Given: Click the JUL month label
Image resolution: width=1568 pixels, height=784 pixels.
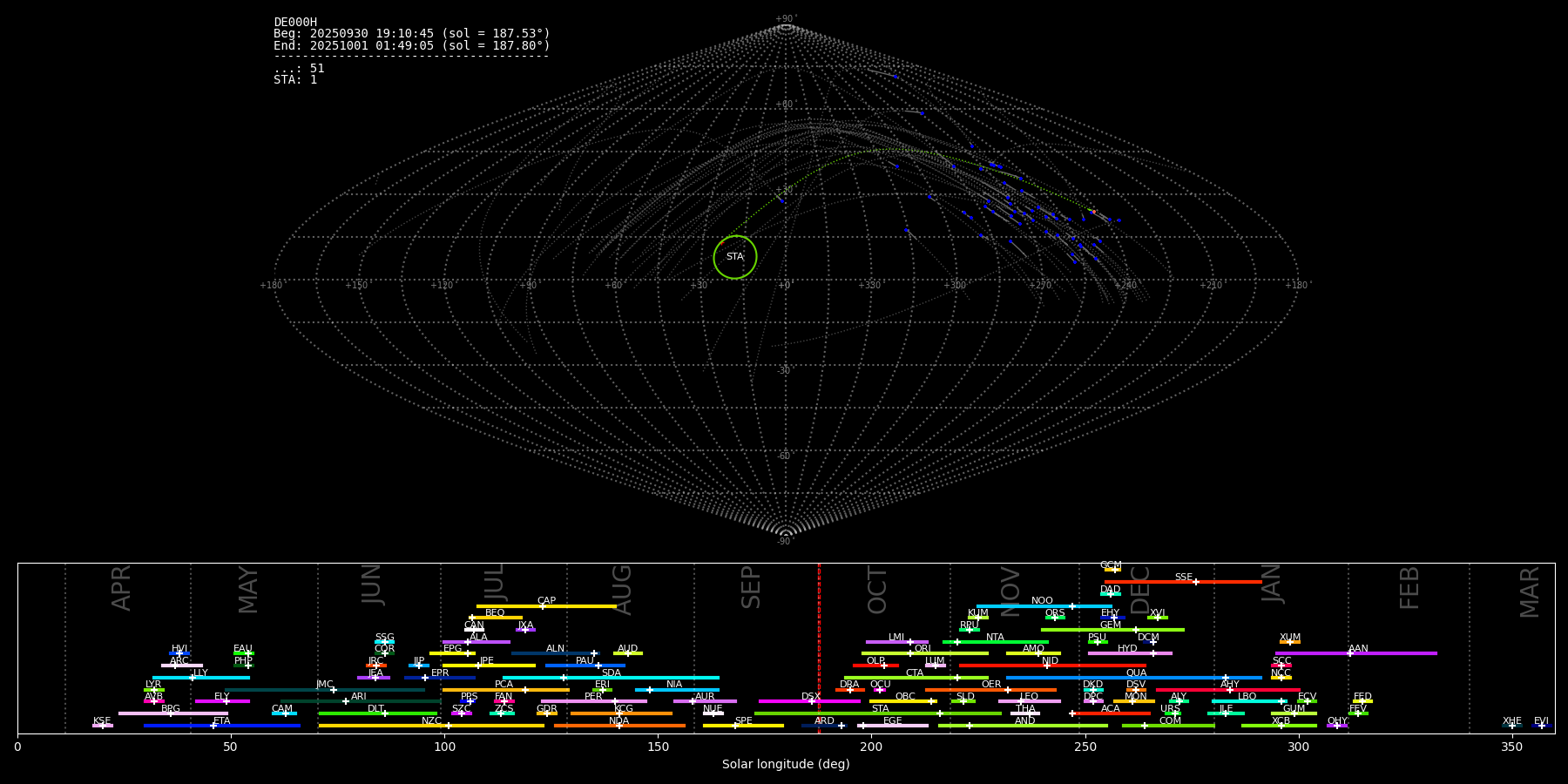Looking at the screenshot, I should point(494,582).
